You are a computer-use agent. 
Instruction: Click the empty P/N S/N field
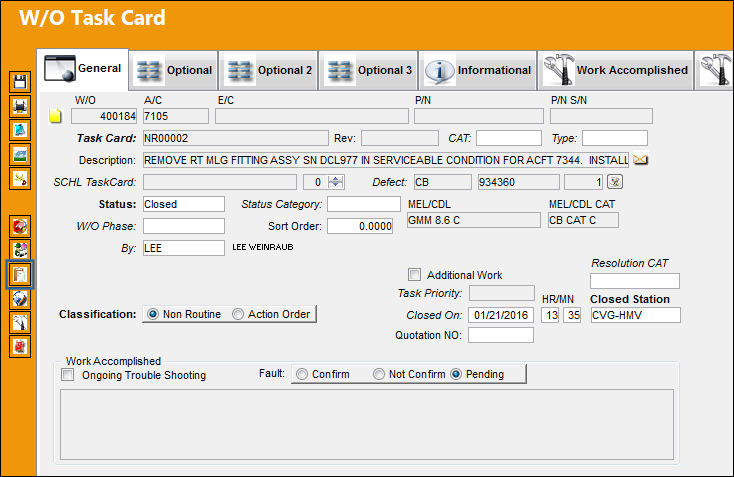click(x=601, y=116)
